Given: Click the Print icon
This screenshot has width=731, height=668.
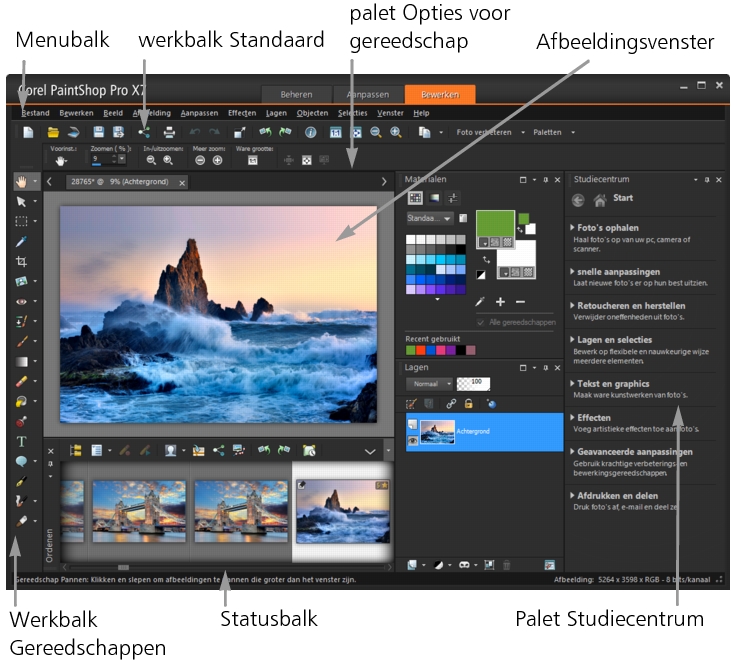Looking at the screenshot, I should point(169,132).
